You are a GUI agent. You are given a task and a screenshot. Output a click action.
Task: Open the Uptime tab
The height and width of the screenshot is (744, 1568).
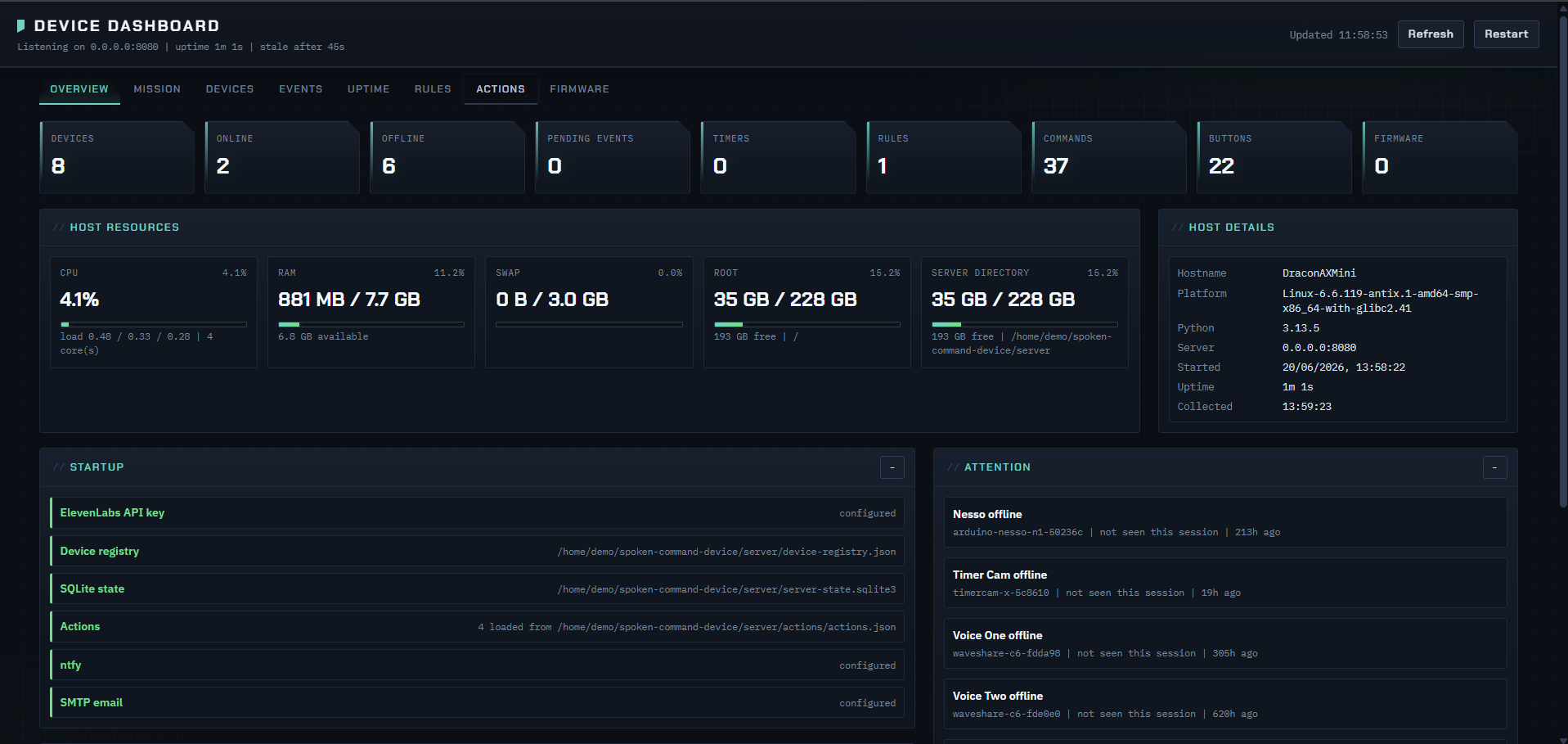(369, 89)
